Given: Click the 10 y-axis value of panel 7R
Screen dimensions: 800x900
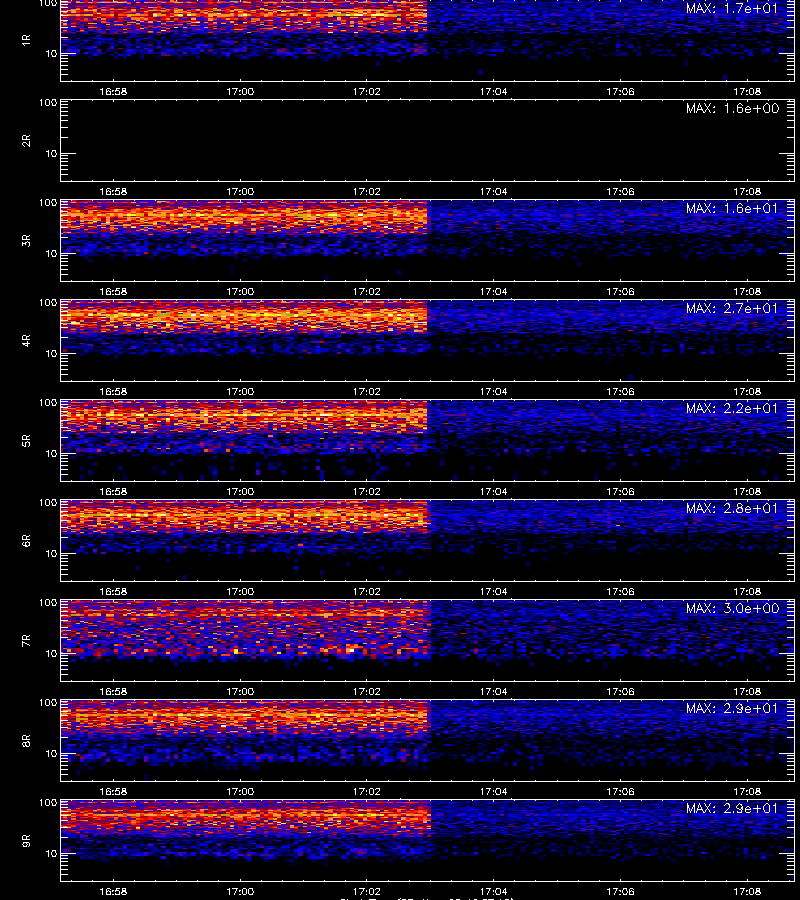Looking at the screenshot, I should (x=51, y=653).
